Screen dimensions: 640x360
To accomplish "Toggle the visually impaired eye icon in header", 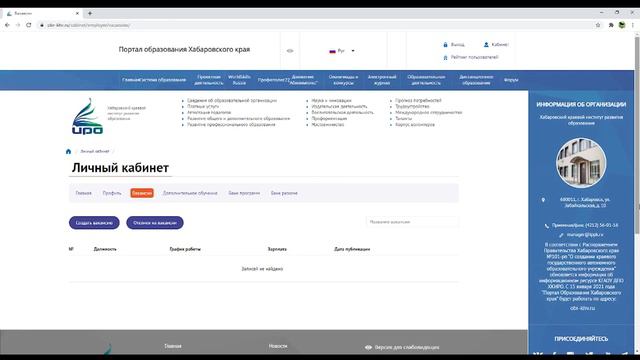I will click(x=290, y=51).
